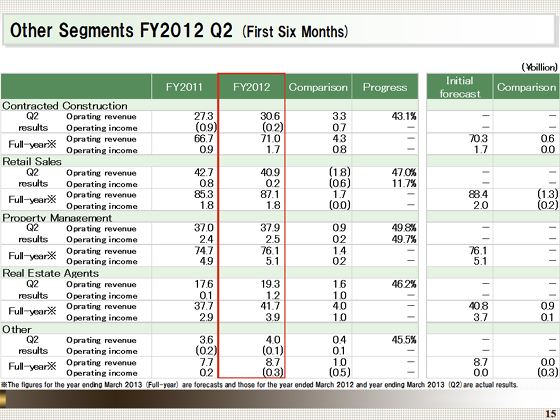Click the 3.3 comparison cell
Image resolution: width=560 pixels, height=420 pixels.
click(339, 116)
